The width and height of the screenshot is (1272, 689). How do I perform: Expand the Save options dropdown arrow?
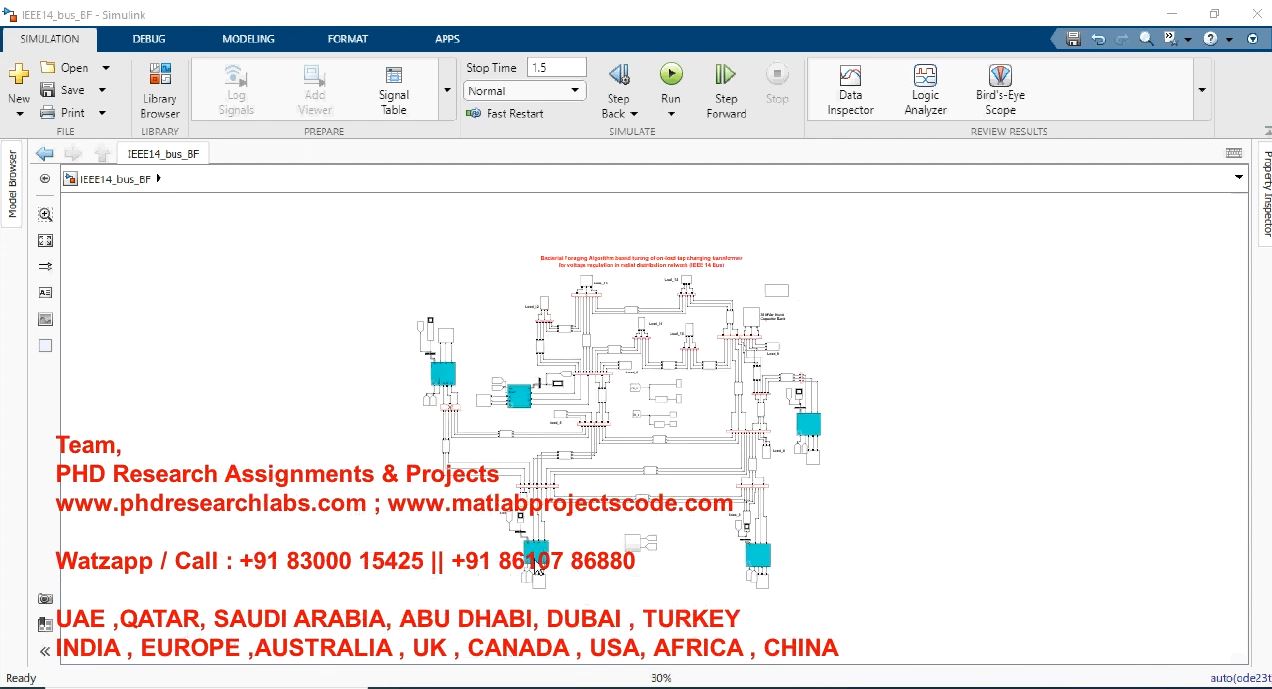105,90
